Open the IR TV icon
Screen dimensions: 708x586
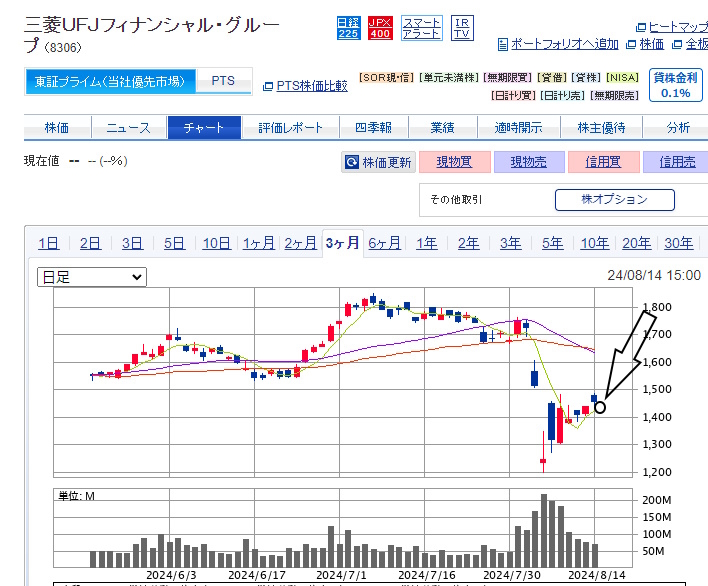click(462, 28)
